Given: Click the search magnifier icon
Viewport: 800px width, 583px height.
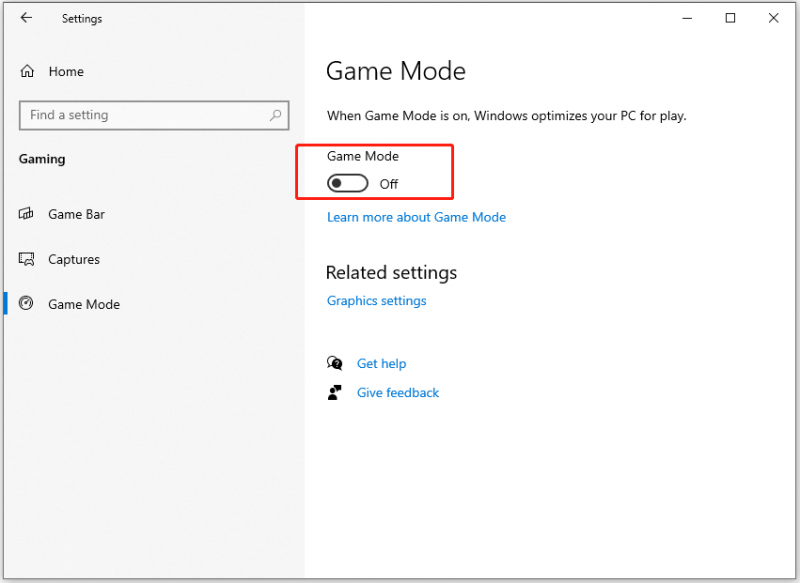Looking at the screenshot, I should click(276, 115).
